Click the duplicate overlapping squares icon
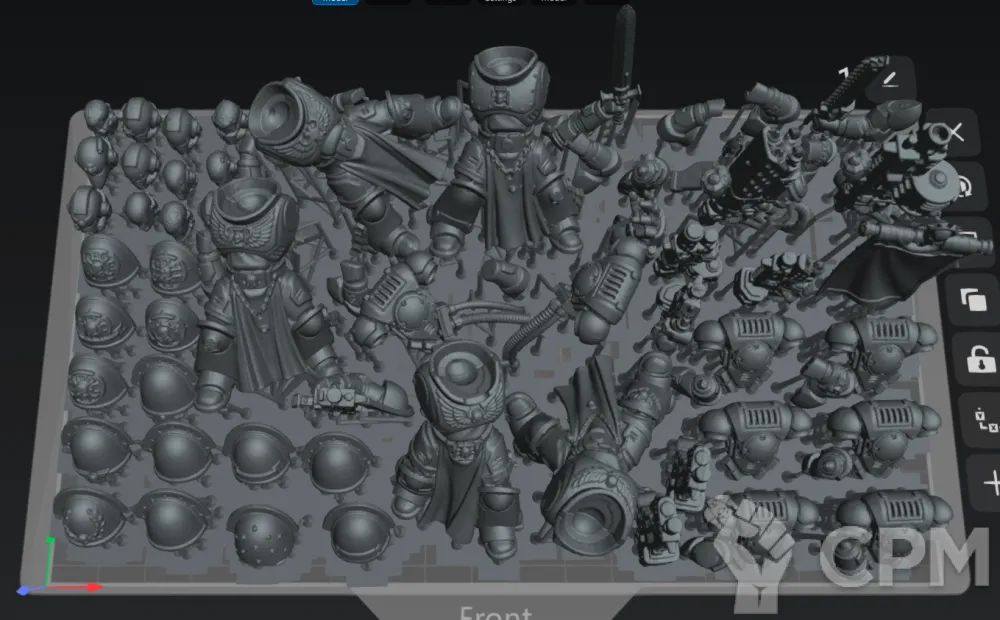Image resolution: width=1000 pixels, height=620 pixels. click(x=973, y=299)
